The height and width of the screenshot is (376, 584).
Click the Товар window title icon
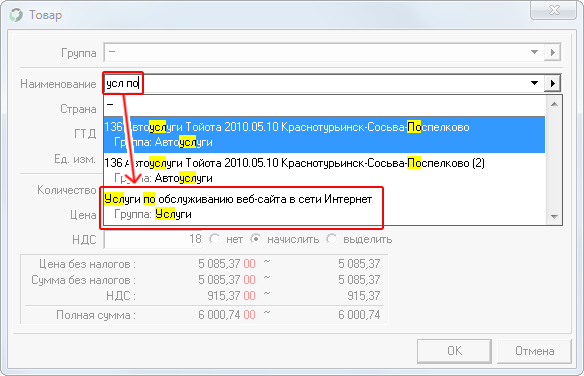click(x=16, y=15)
